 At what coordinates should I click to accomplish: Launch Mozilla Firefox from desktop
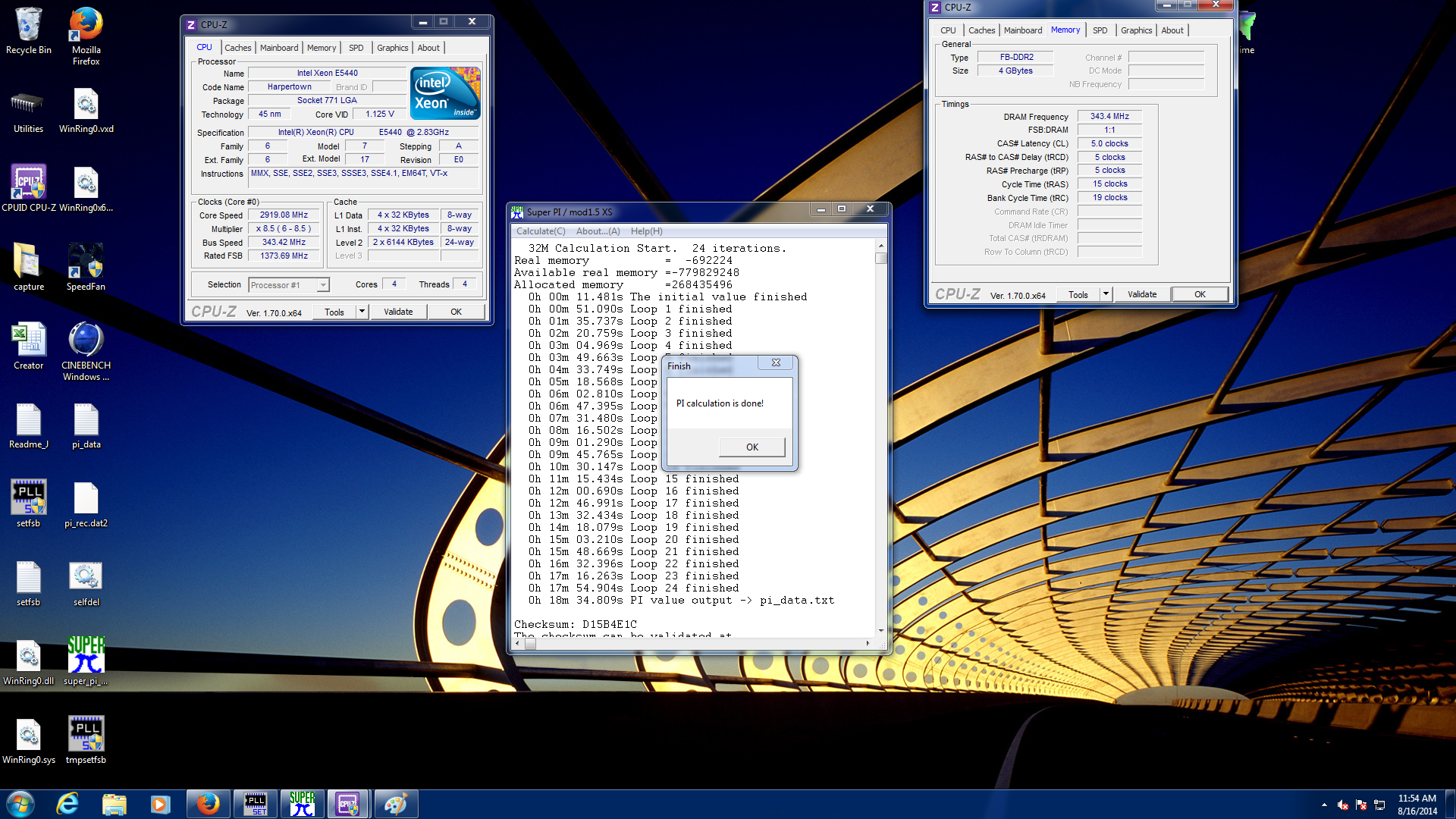[86, 35]
